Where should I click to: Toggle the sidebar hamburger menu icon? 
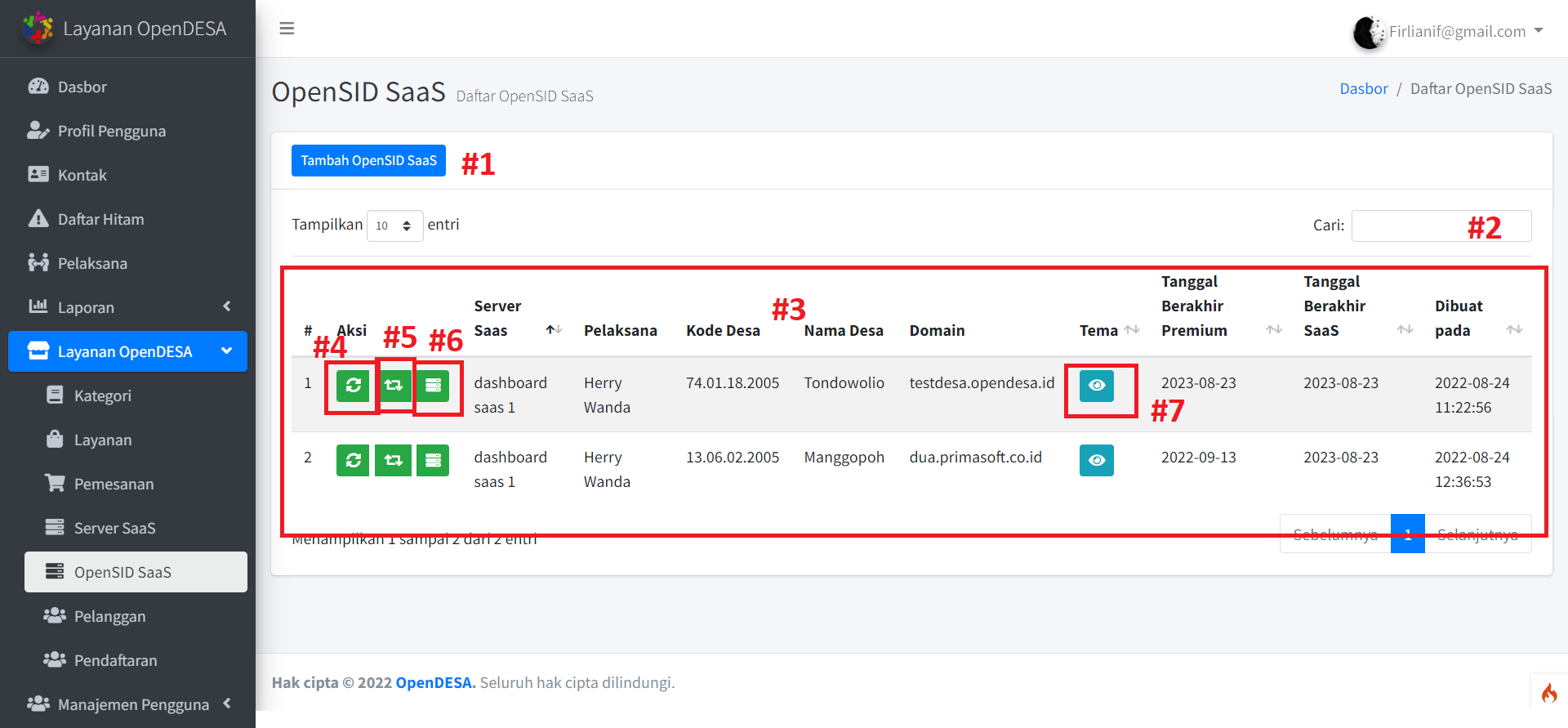[x=287, y=29]
